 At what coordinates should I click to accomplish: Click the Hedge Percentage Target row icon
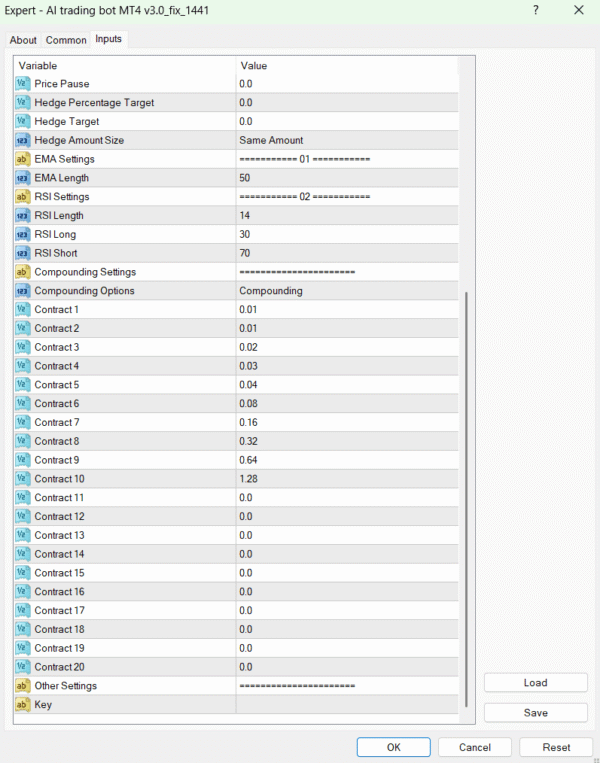click(22, 103)
